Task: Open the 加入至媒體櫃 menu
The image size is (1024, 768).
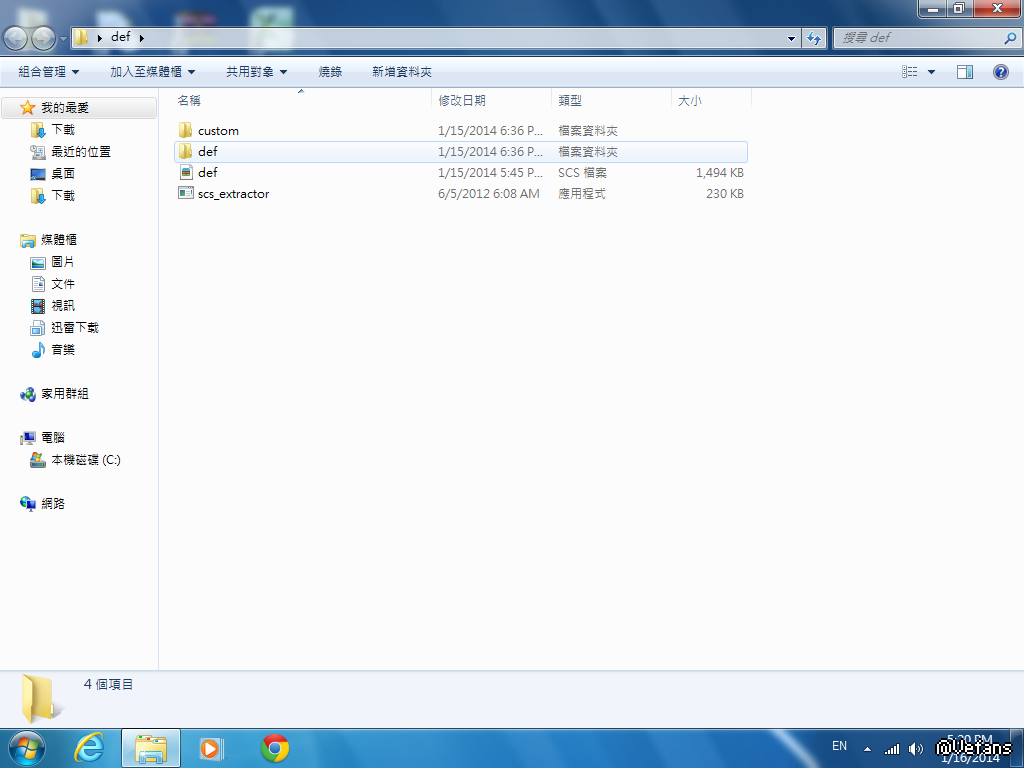Action: click(x=153, y=72)
